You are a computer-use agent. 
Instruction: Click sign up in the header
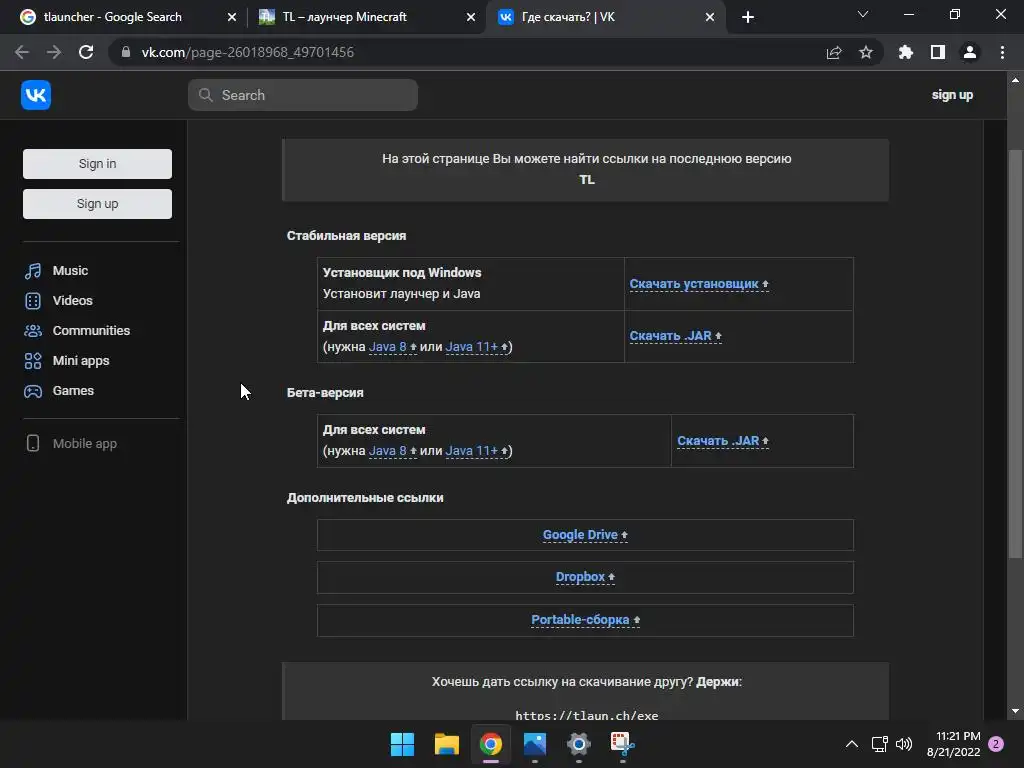pyautogui.click(x=952, y=95)
